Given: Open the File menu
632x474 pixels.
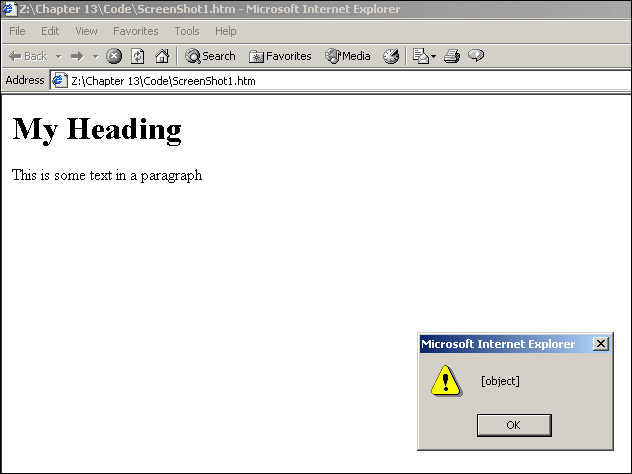Looking at the screenshot, I should (17, 31).
